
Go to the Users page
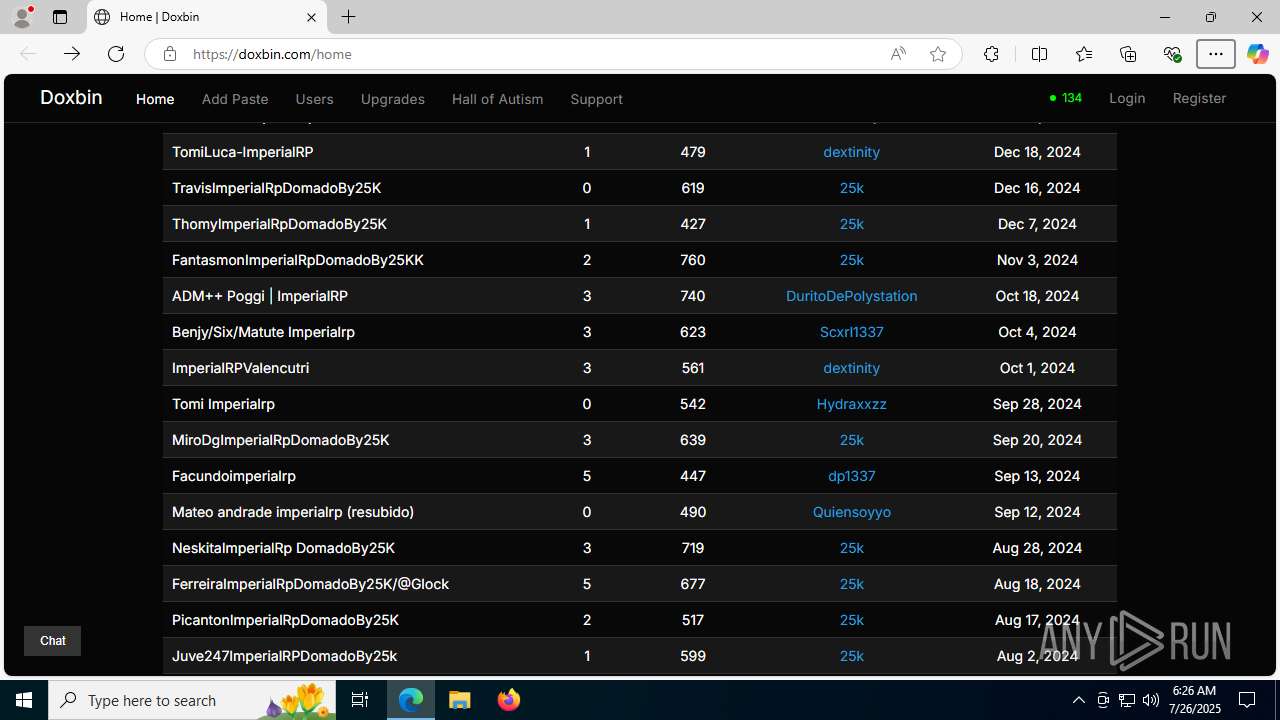314,99
